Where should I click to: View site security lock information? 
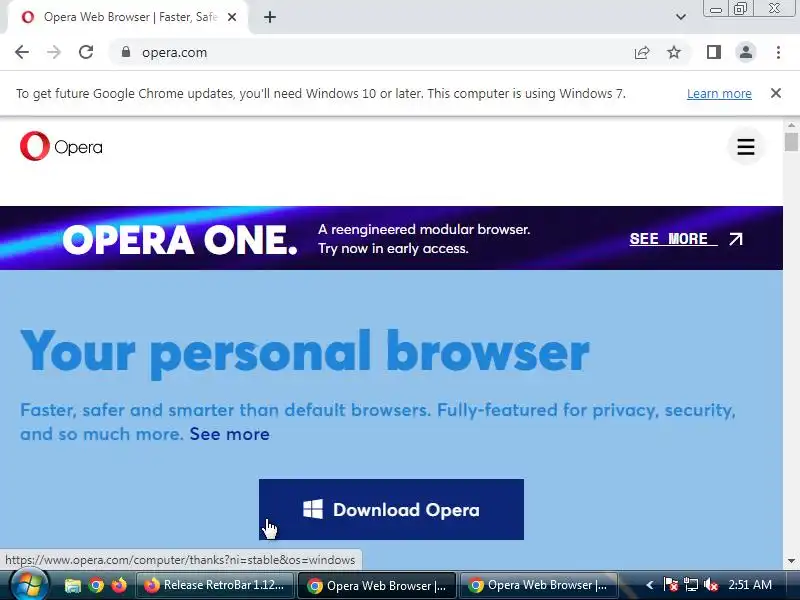coord(126,52)
